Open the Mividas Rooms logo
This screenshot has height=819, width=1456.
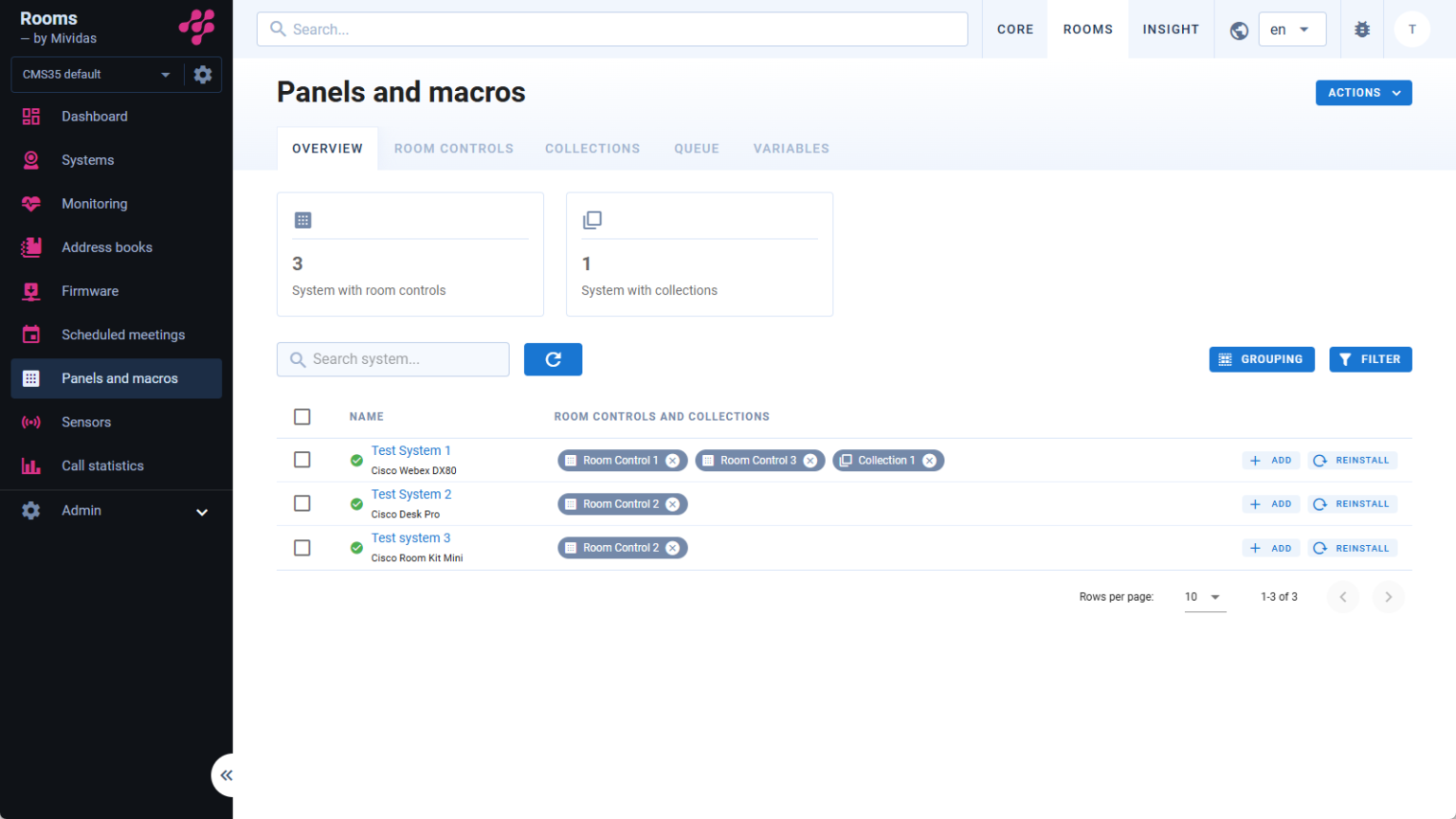tap(197, 27)
